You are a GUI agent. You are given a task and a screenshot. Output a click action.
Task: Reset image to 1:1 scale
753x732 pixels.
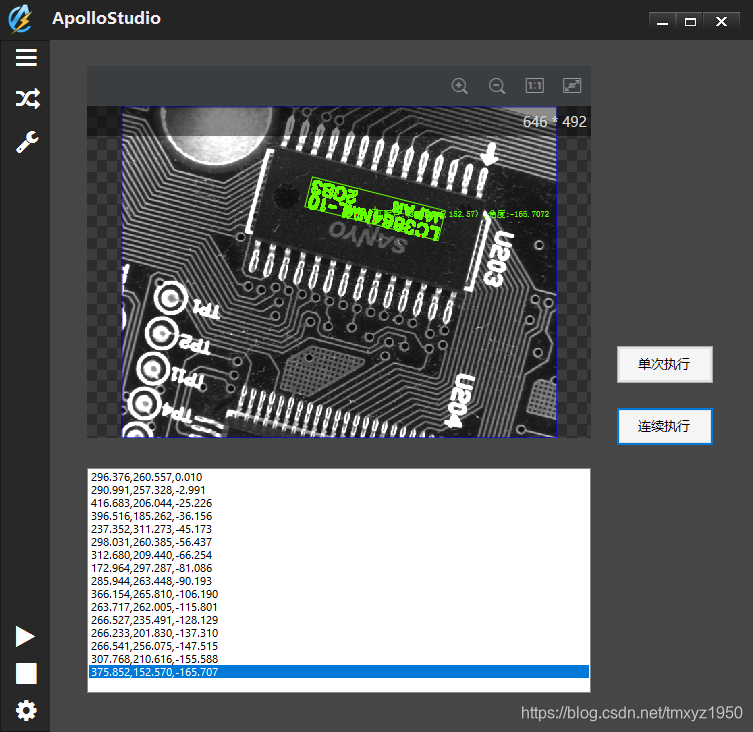[x=534, y=86]
